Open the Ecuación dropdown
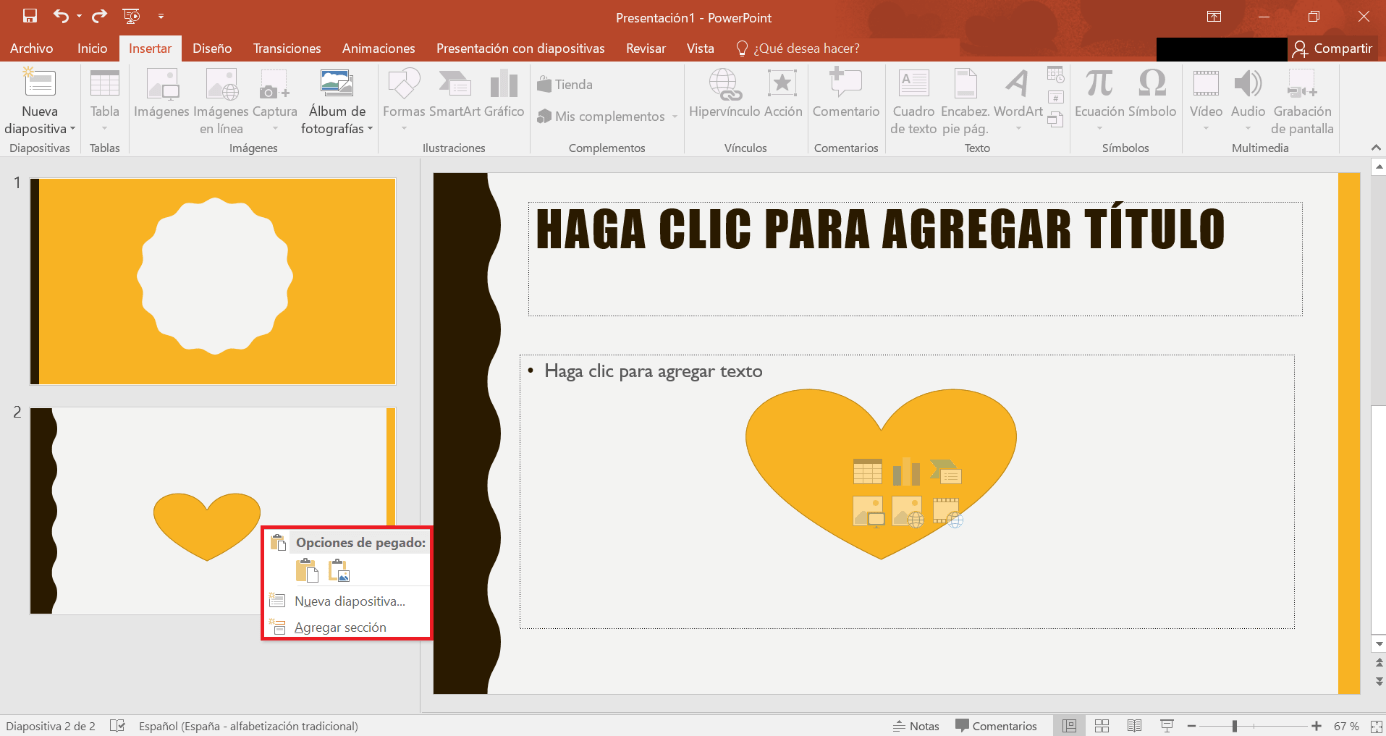 pyautogui.click(x=1099, y=128)
